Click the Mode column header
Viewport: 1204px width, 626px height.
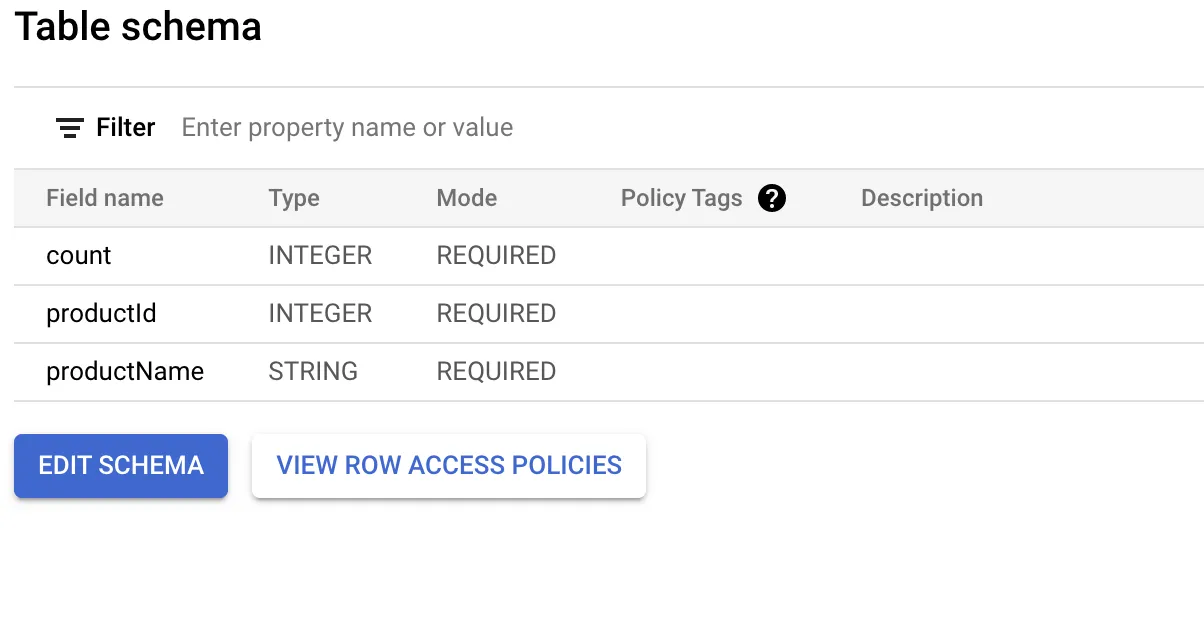click(x=467, y=198)
